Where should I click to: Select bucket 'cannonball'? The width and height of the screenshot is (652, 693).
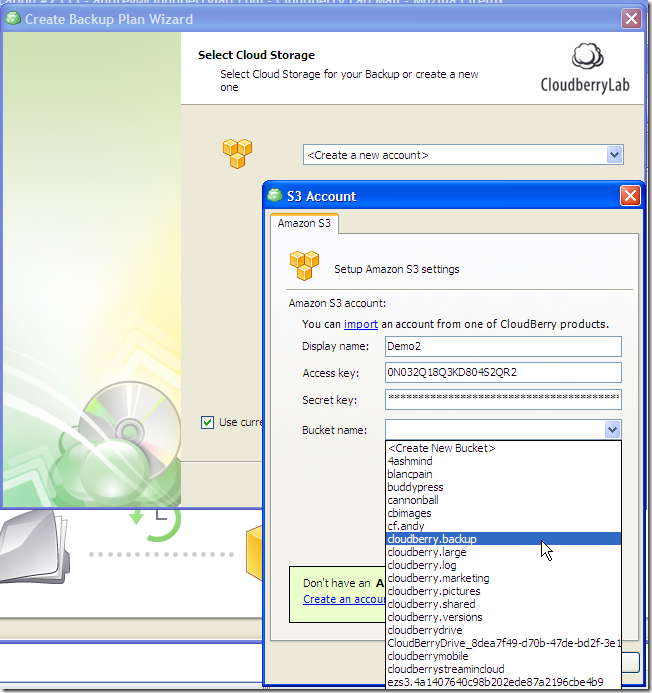click(503, 500)
